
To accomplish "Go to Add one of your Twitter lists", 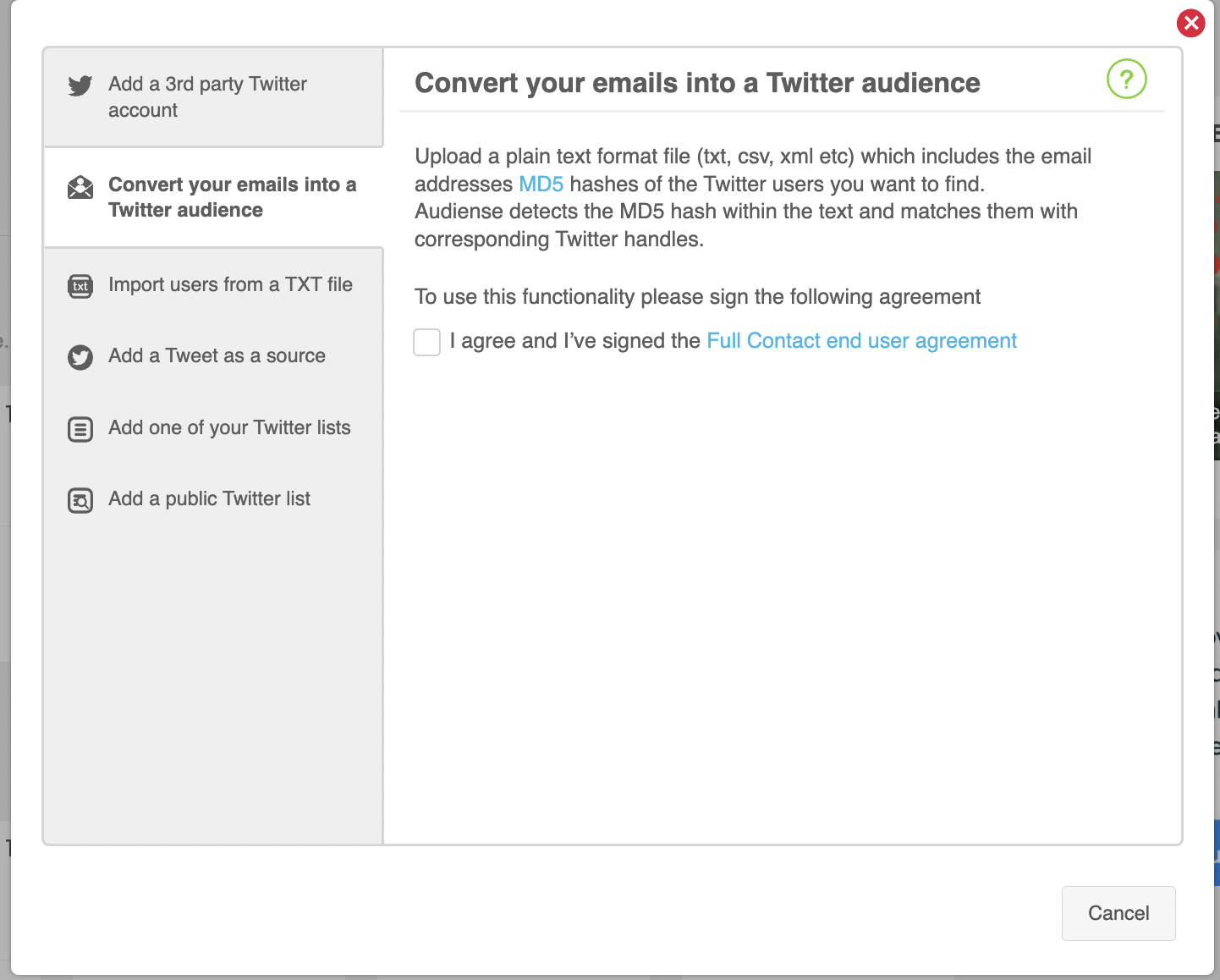I will [214, 428].
